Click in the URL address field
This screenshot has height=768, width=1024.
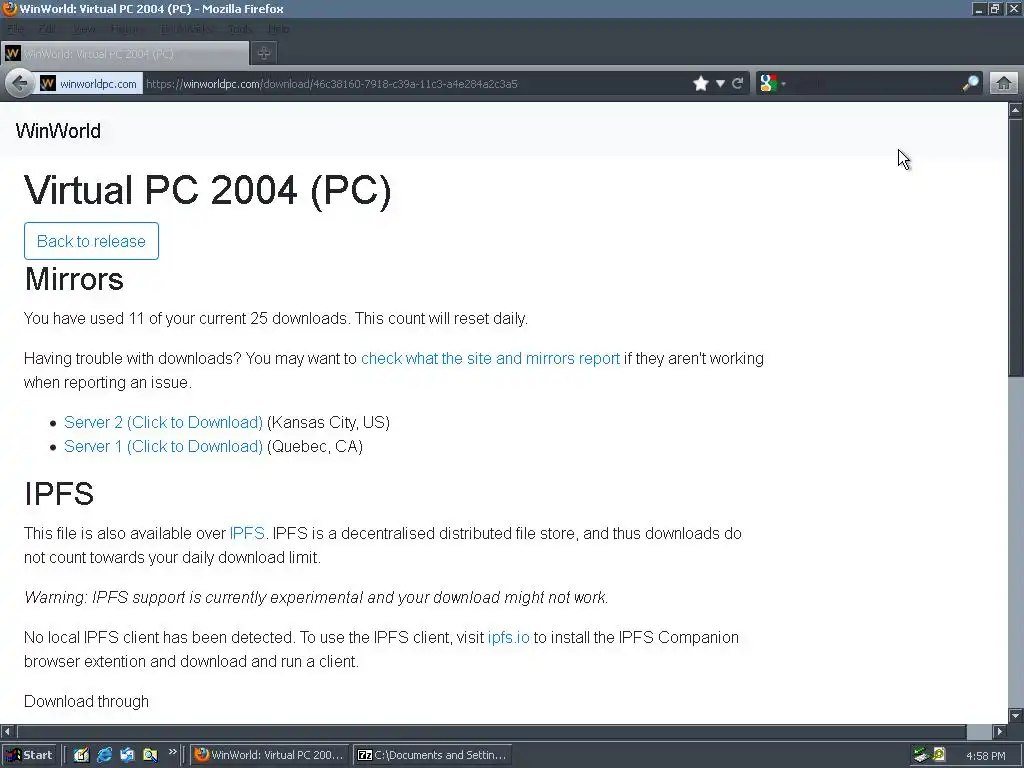pos(415,84)
